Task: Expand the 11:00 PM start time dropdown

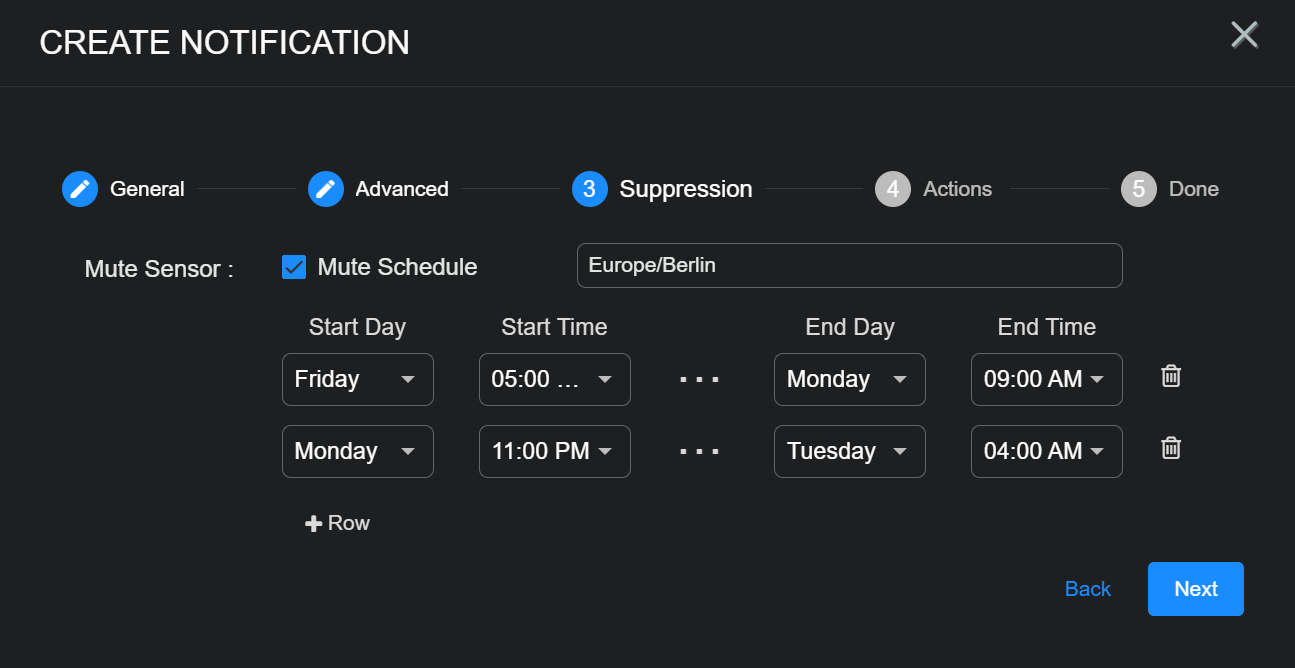Action: (x=554, y=452)
